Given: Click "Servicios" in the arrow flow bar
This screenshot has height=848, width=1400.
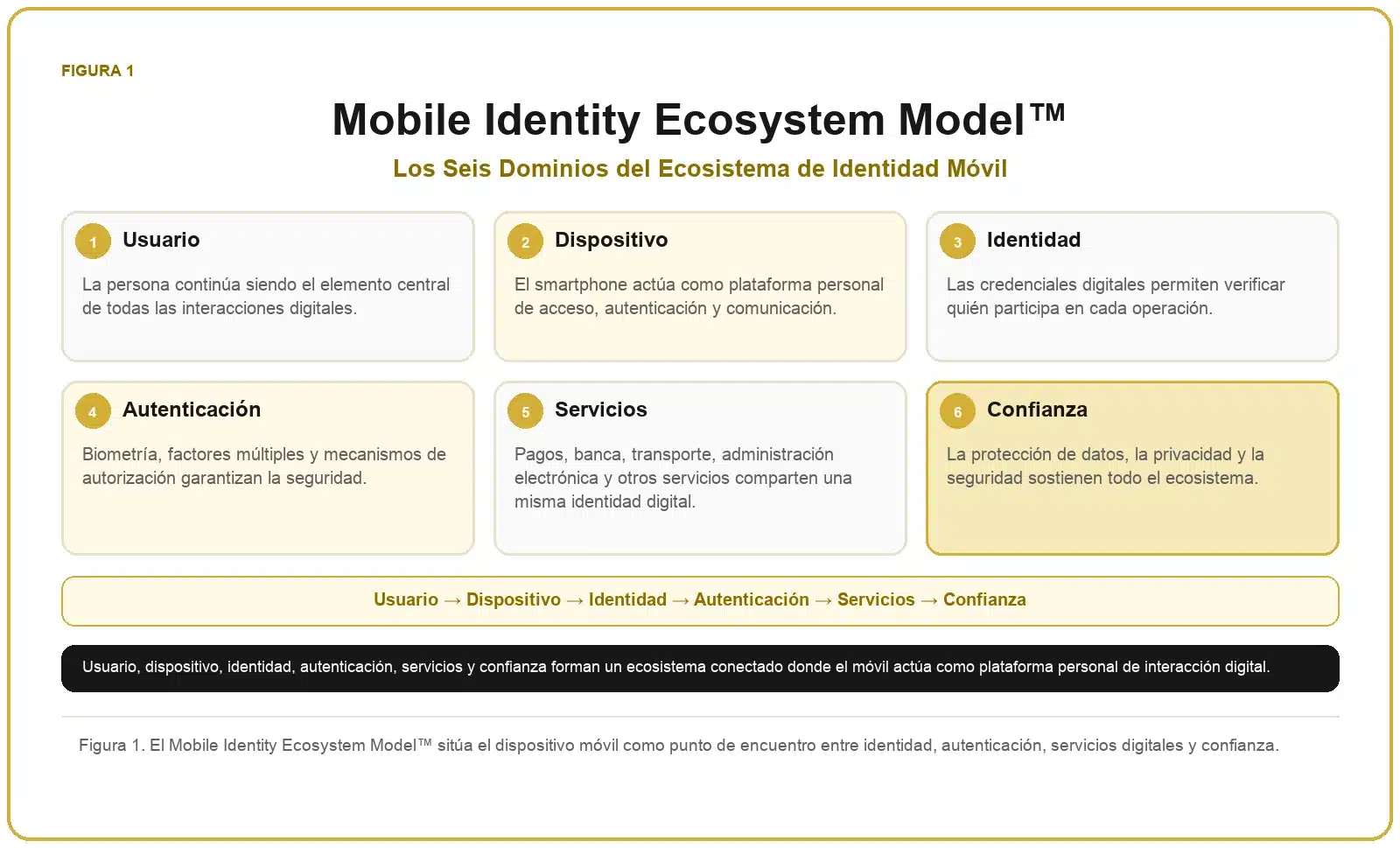Looking at the screenshot, I should [876, 599].
